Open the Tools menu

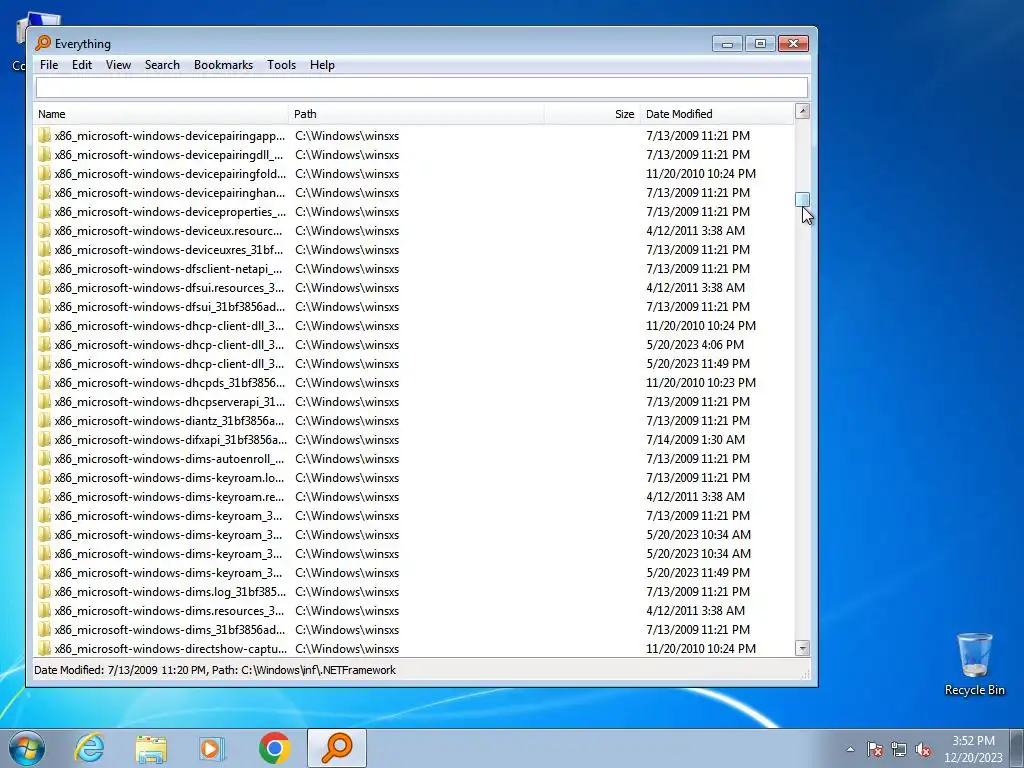pyautogui.click(x=281, y=65)
